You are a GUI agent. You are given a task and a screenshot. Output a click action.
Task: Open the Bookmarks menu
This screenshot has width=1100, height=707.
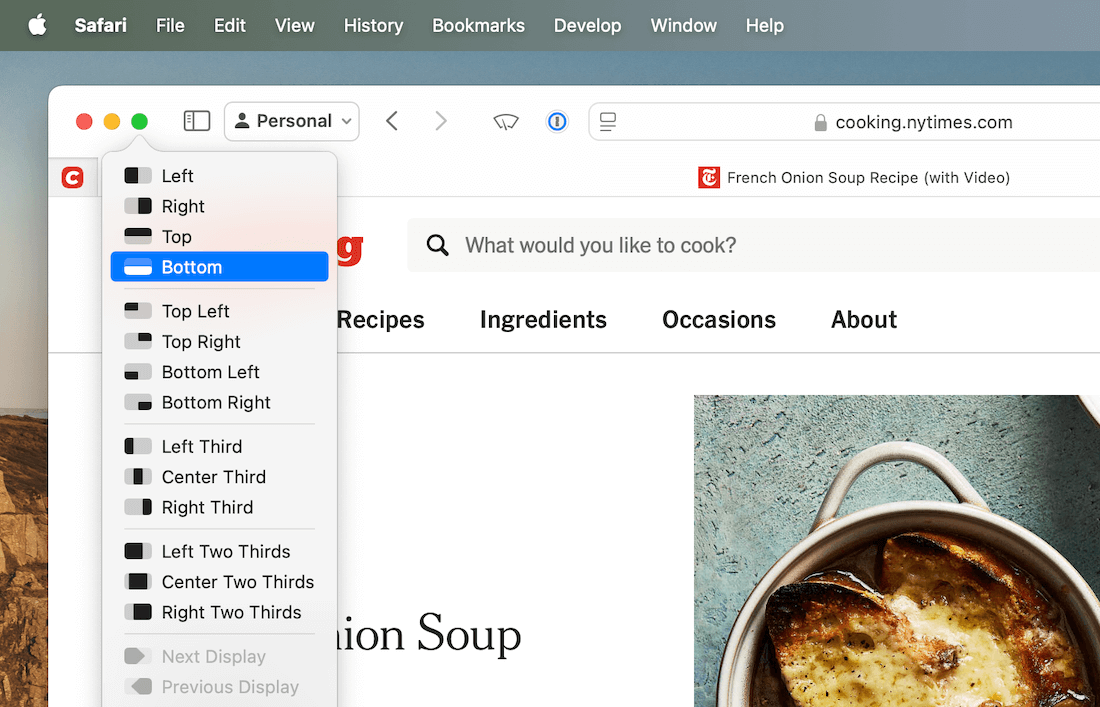click(478, 26)
